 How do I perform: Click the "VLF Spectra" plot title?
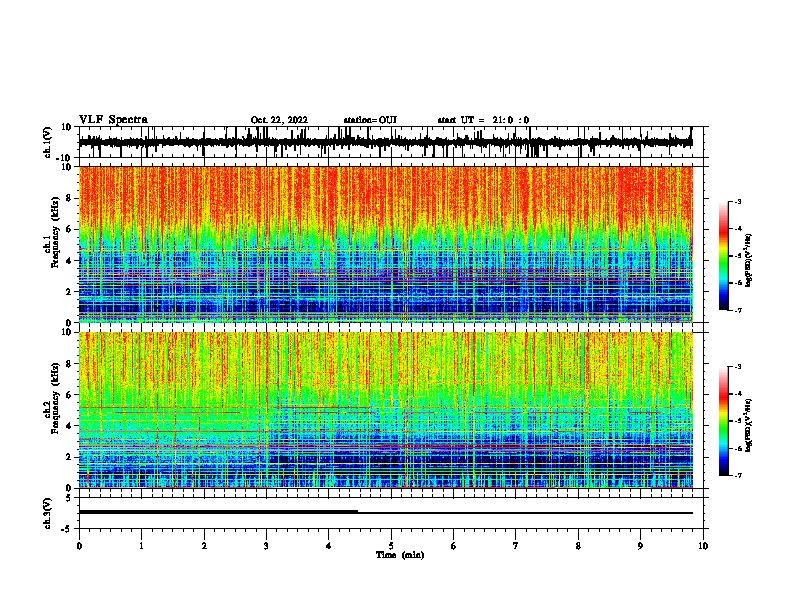[x=113, y=120]
